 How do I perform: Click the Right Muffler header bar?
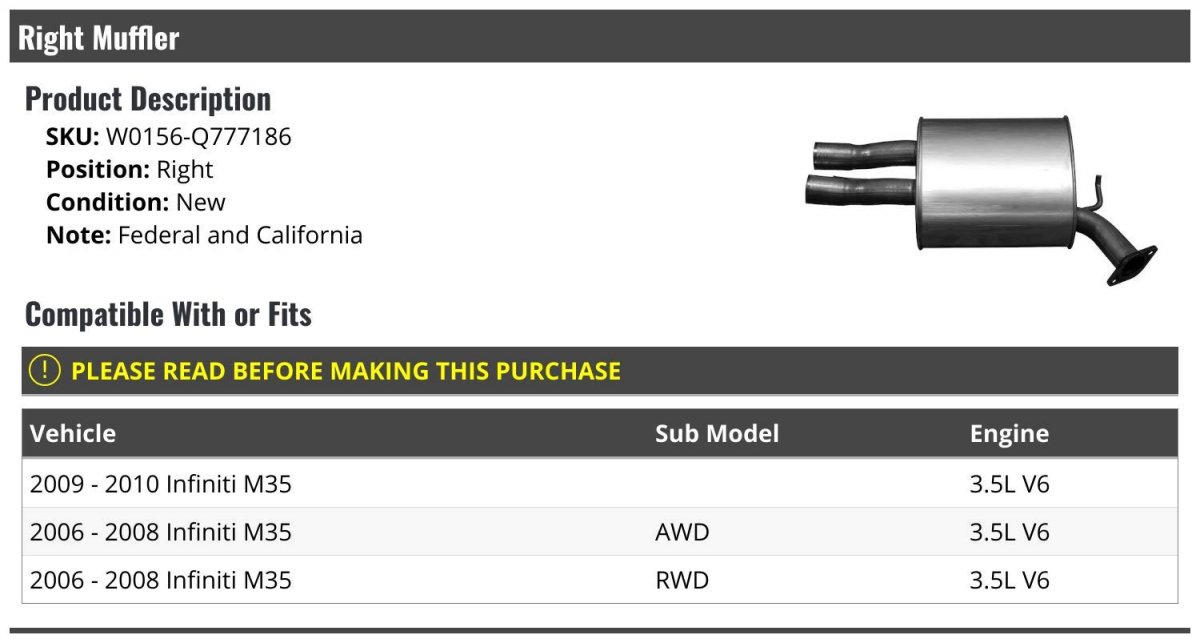tap(600, 37)
